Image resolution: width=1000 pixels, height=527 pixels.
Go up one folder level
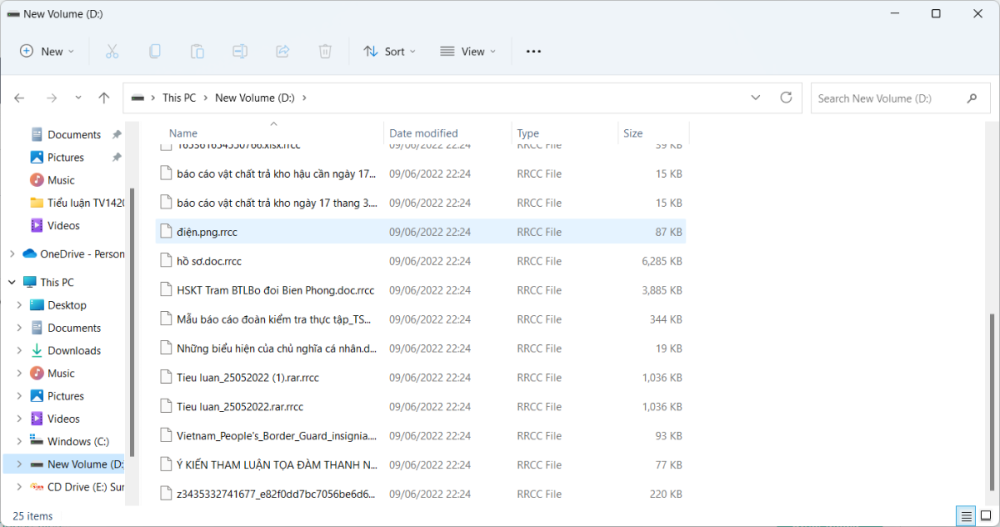tap(104, 98)
